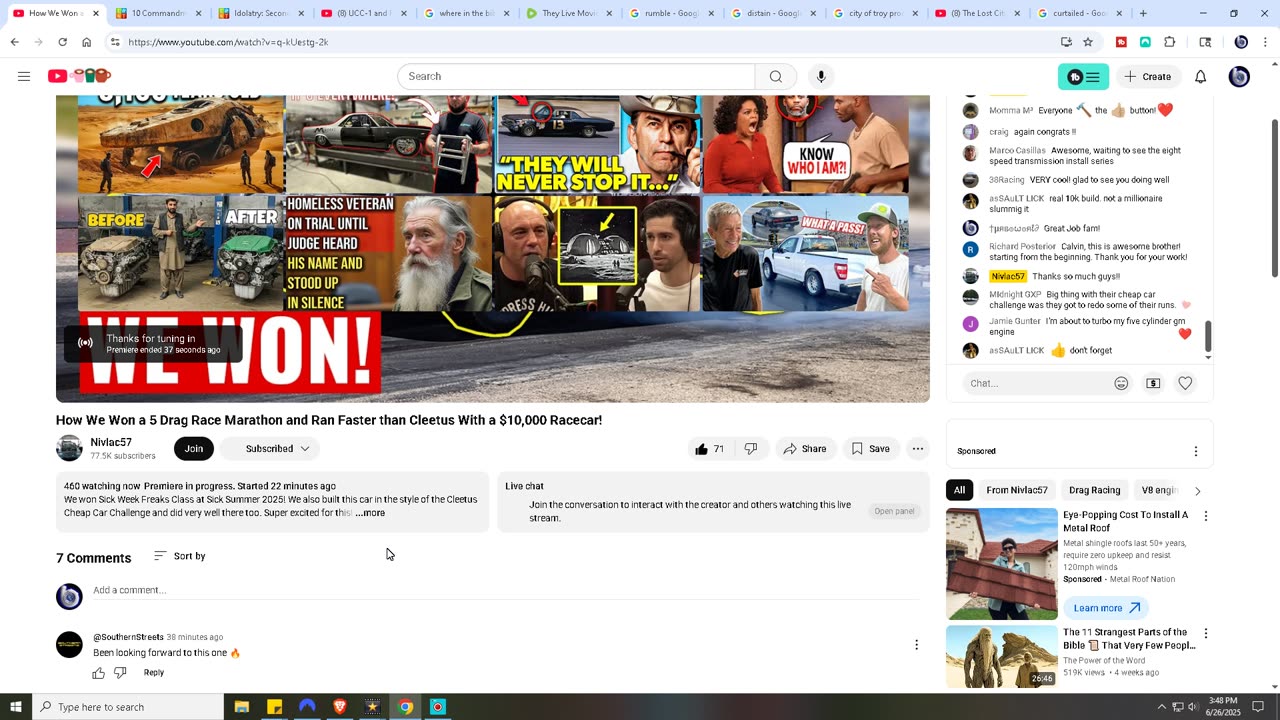This screenshot has height=720, width=1280.
Task: Open the 11 Strangest Parts of Bible thumbnail
Action: pyautogui.click(x=1001, y=657)
